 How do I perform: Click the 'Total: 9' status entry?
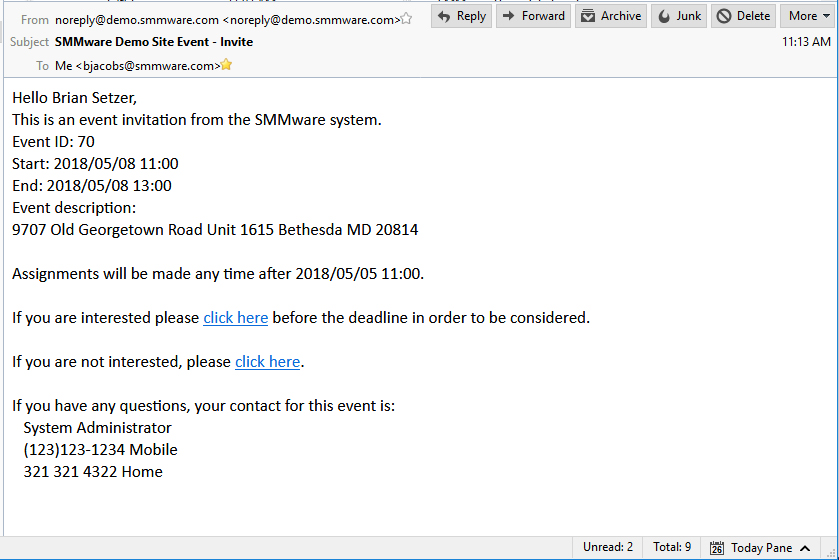tap(672, 547)
